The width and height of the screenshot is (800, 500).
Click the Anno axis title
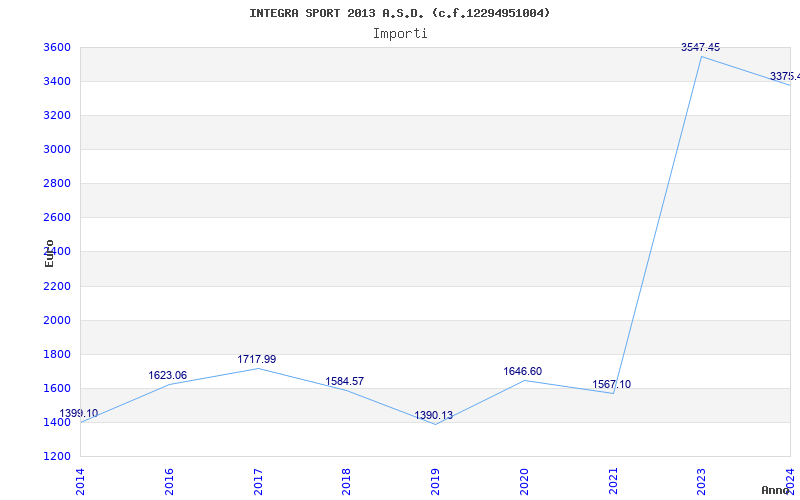tap(776, 490)
